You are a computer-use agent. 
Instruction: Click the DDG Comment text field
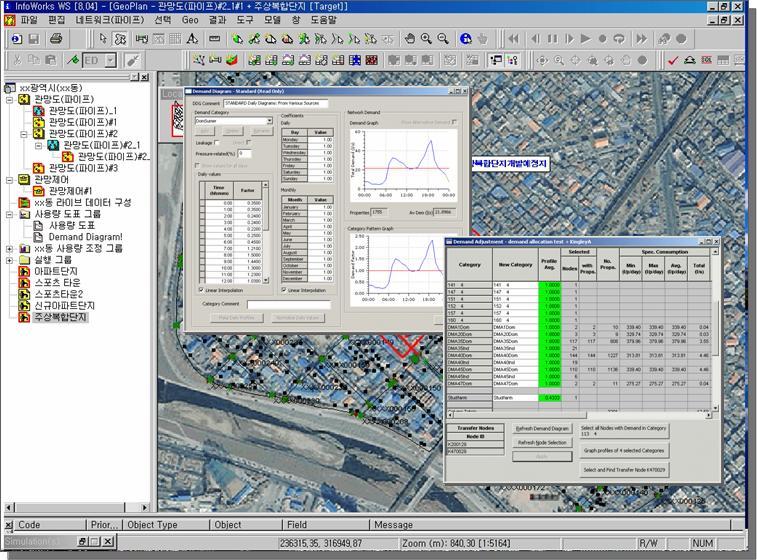click(x=277, y=102)
